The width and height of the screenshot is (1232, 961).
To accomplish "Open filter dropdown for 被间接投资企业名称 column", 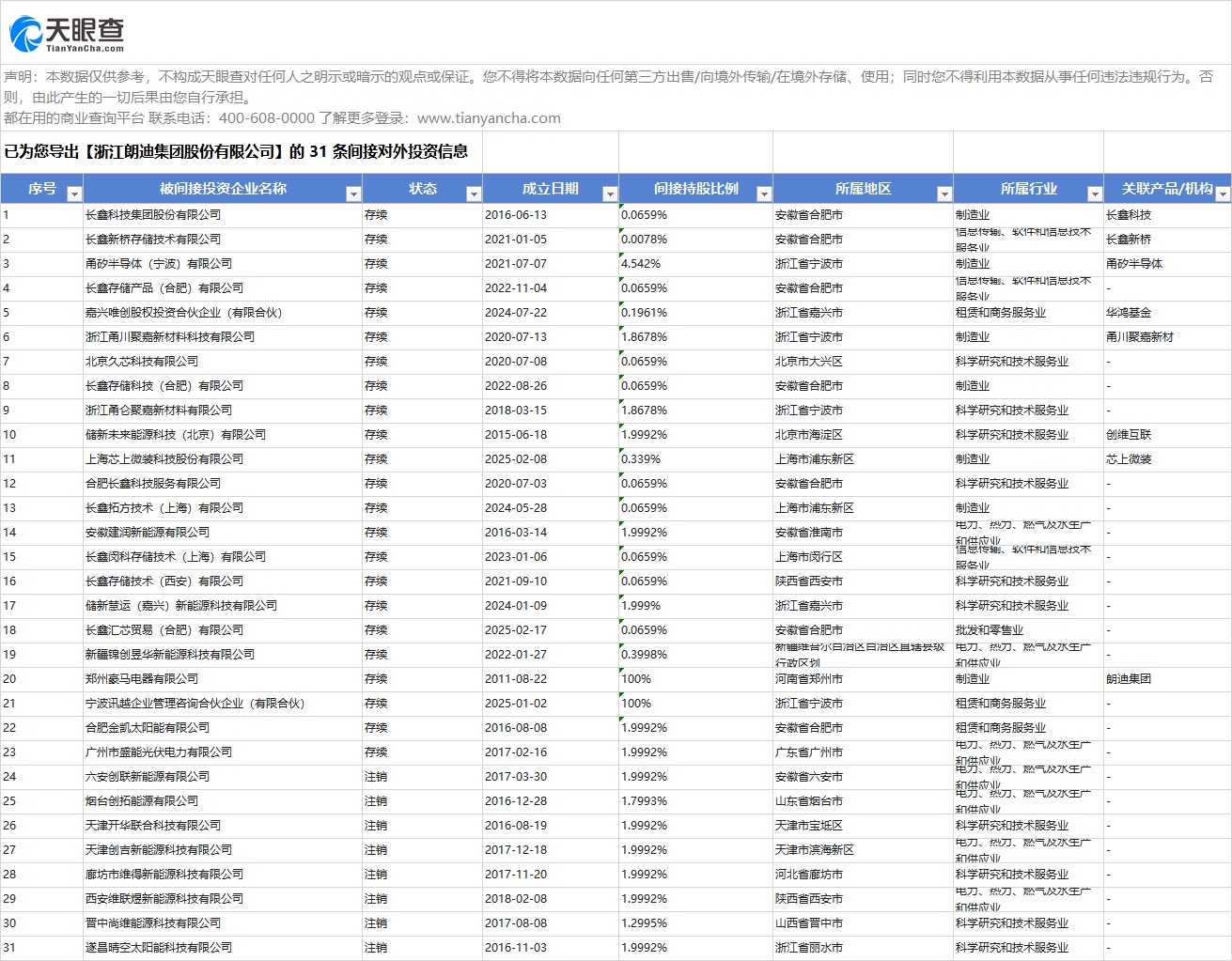I will (x=353, y=194).
